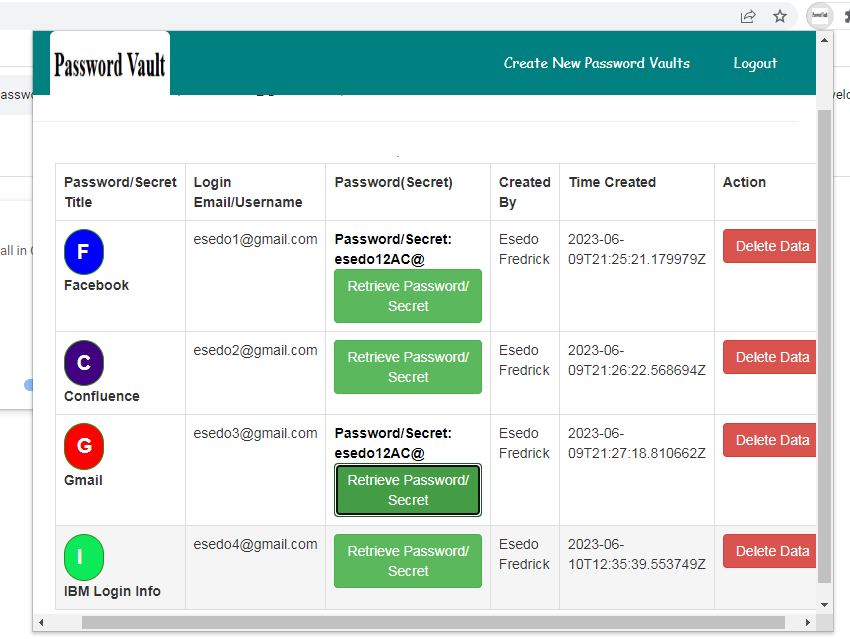
Task: Click the Facebook title text
Action: (96, 286)
